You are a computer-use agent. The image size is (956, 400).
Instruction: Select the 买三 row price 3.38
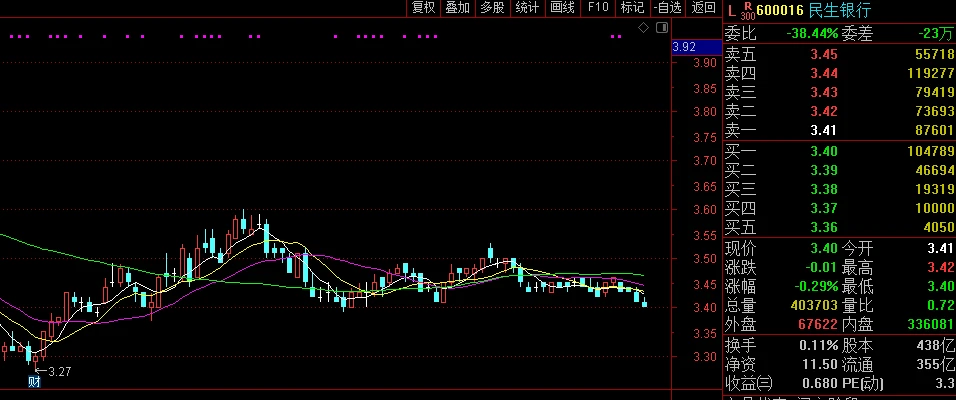[x=824, y=189]
